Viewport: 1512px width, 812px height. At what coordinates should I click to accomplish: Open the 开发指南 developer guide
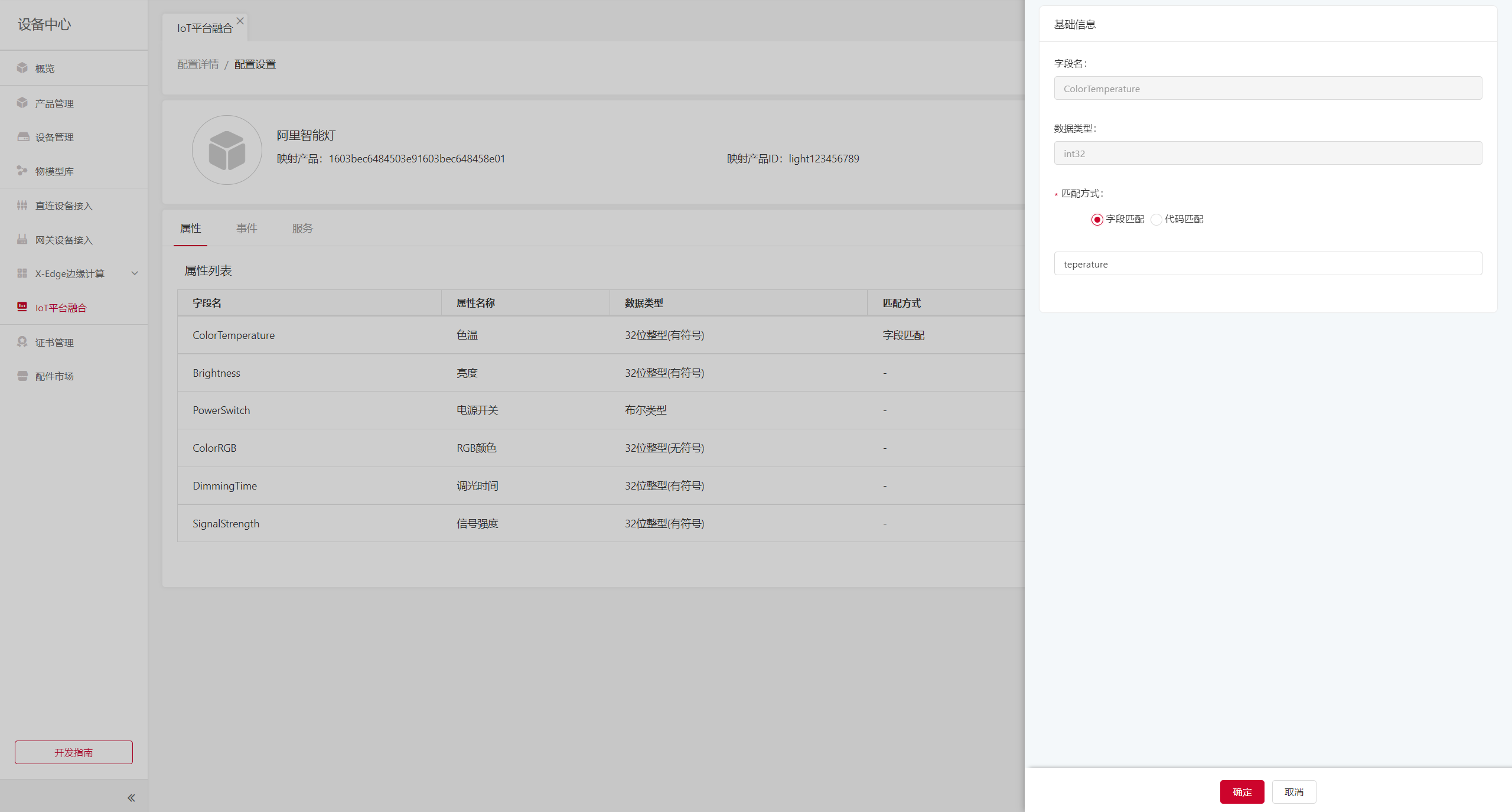(74, 752)
